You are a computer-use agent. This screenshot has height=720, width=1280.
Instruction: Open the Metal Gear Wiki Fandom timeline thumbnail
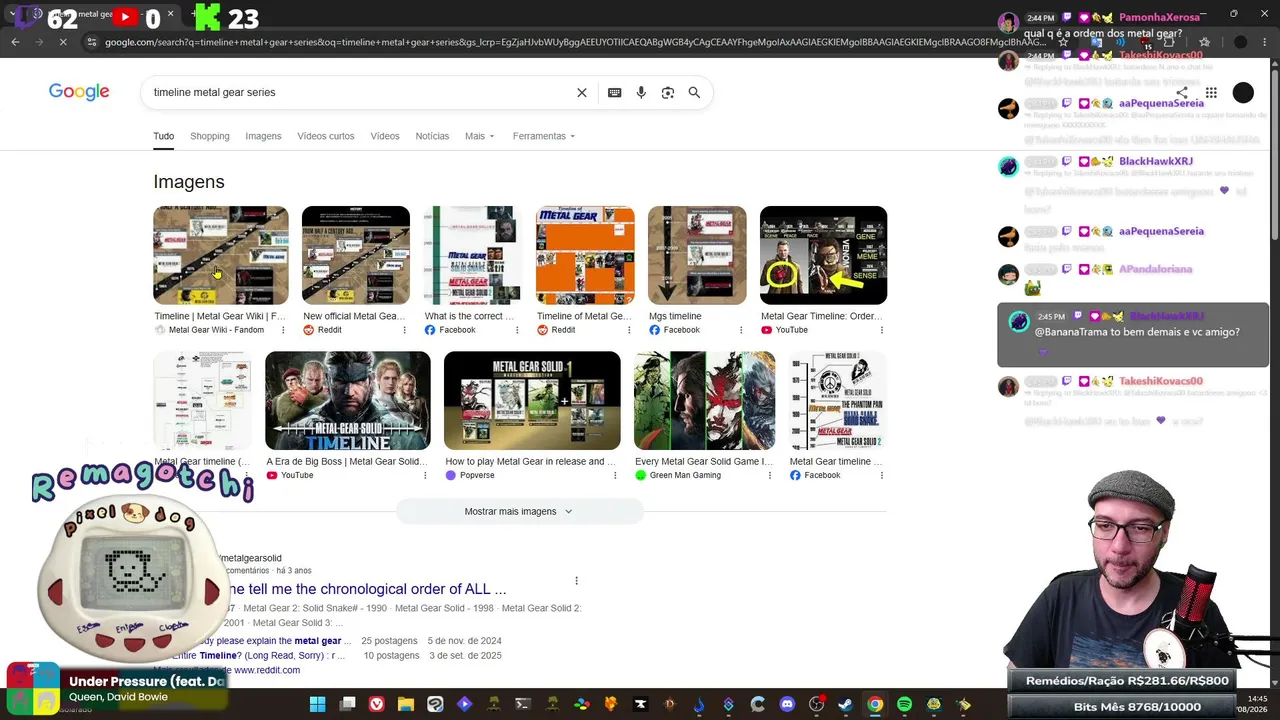[x=221, y=255]
